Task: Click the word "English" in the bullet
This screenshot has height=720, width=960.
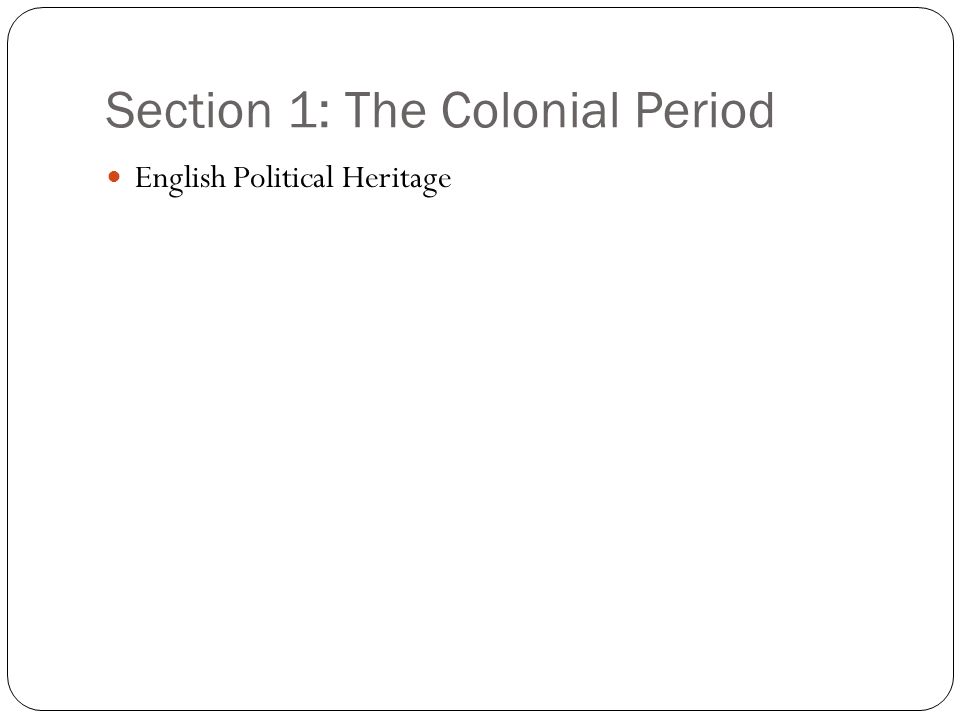Action: coord(180,179)
